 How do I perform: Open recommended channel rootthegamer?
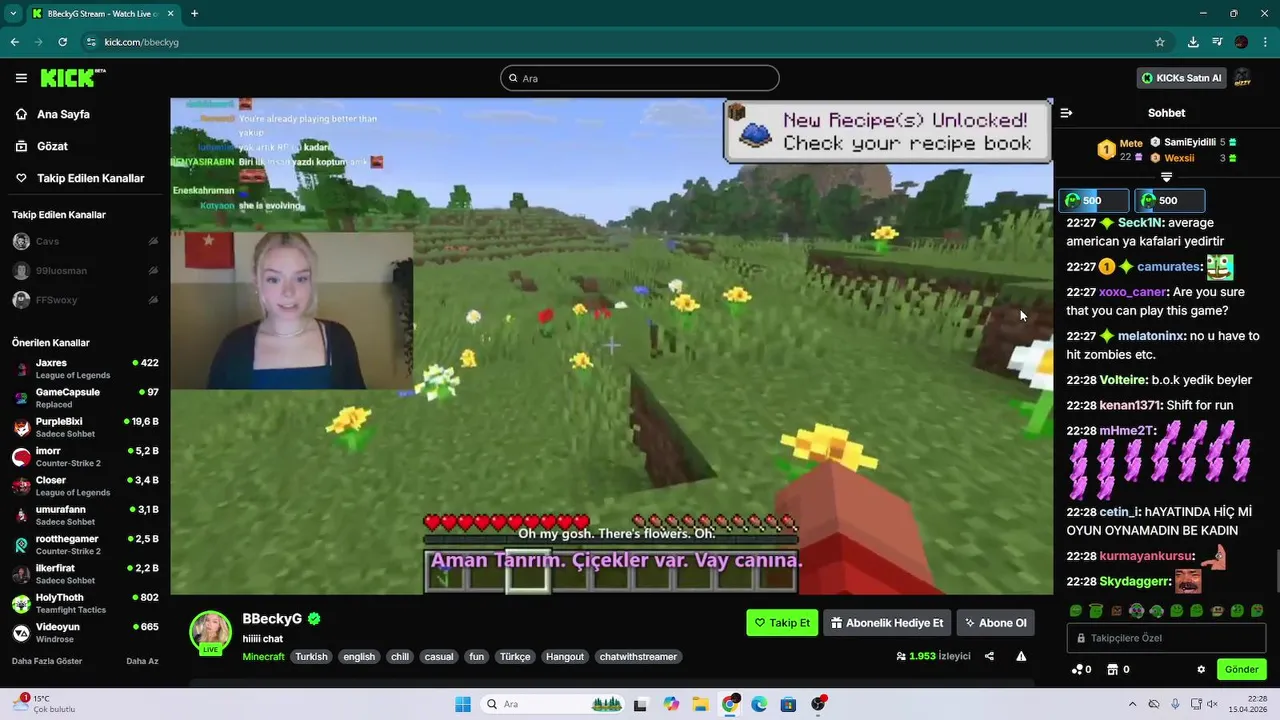tap(85, 545)
